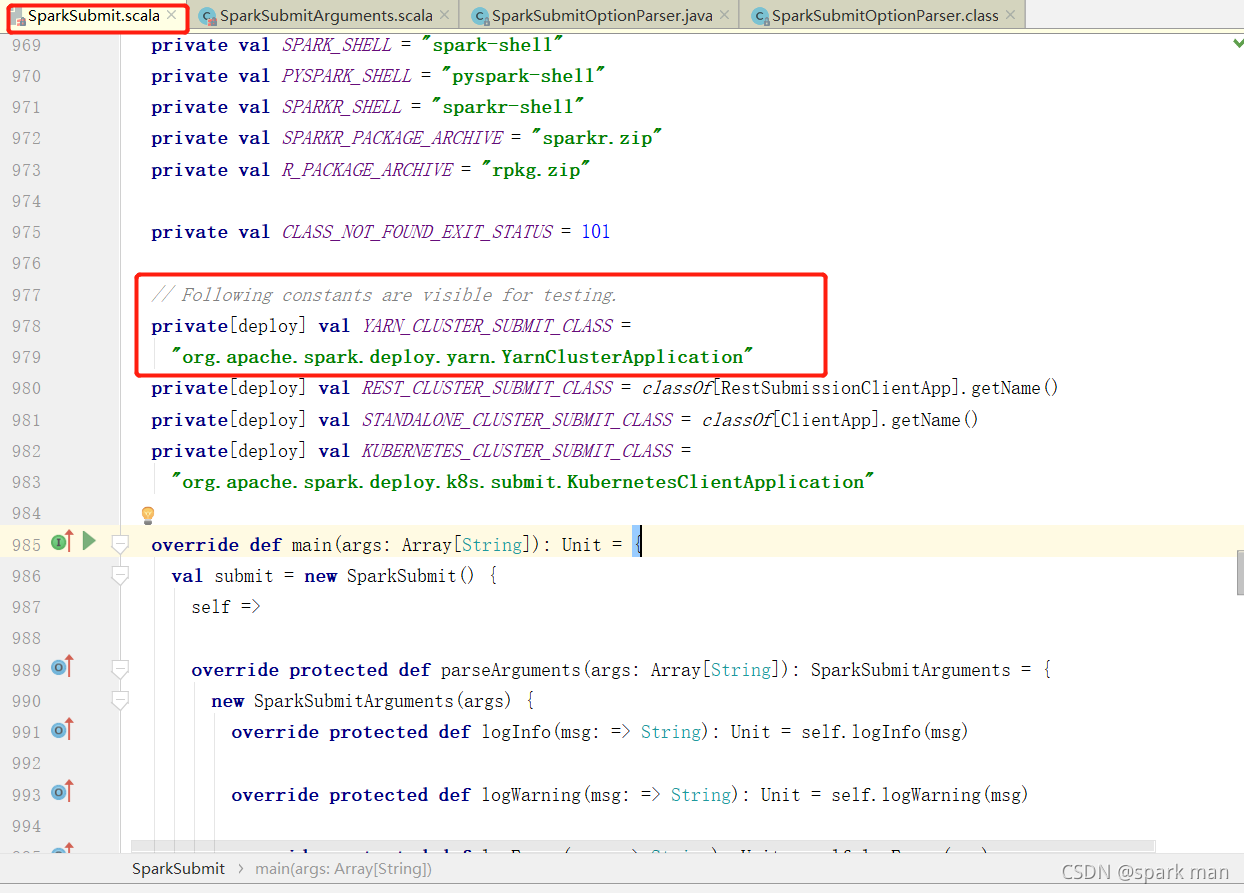Close the SparkSubmit.scala tab
This screenshot has height=893, width=1244.
(x=172, y=16)
